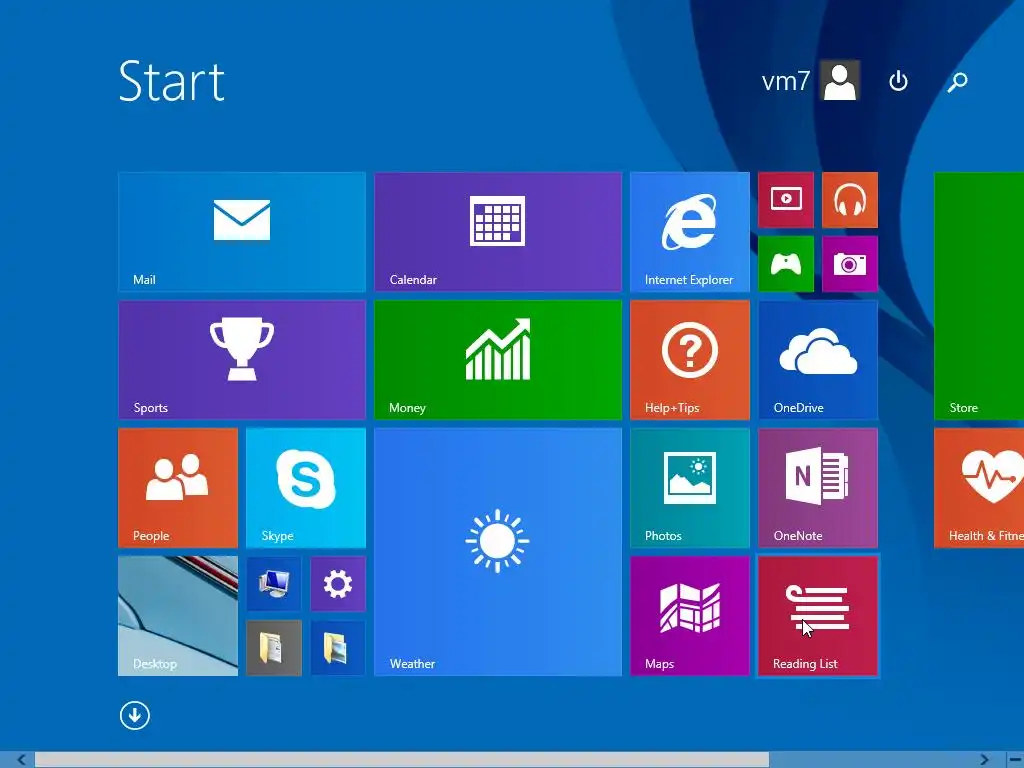
Task: Click the vm7 account picture
Action: (x=840, y=81)
